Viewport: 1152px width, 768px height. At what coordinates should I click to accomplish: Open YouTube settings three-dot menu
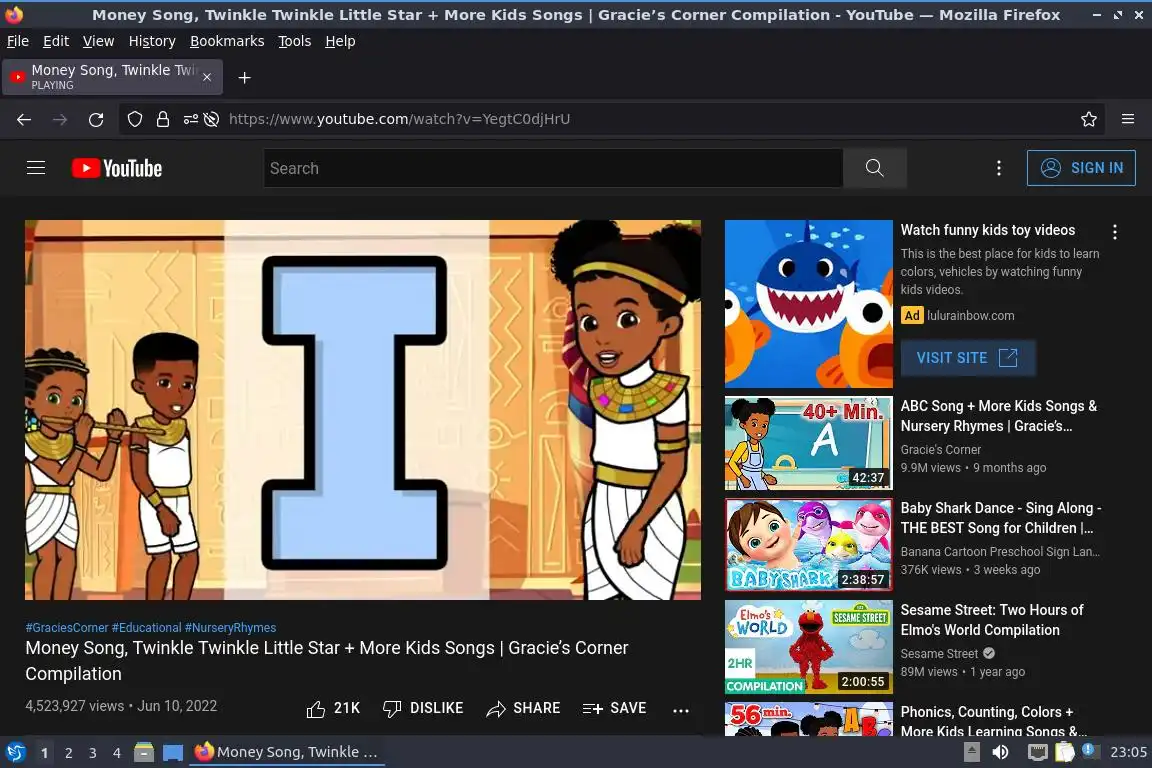(x=998, y=168)
